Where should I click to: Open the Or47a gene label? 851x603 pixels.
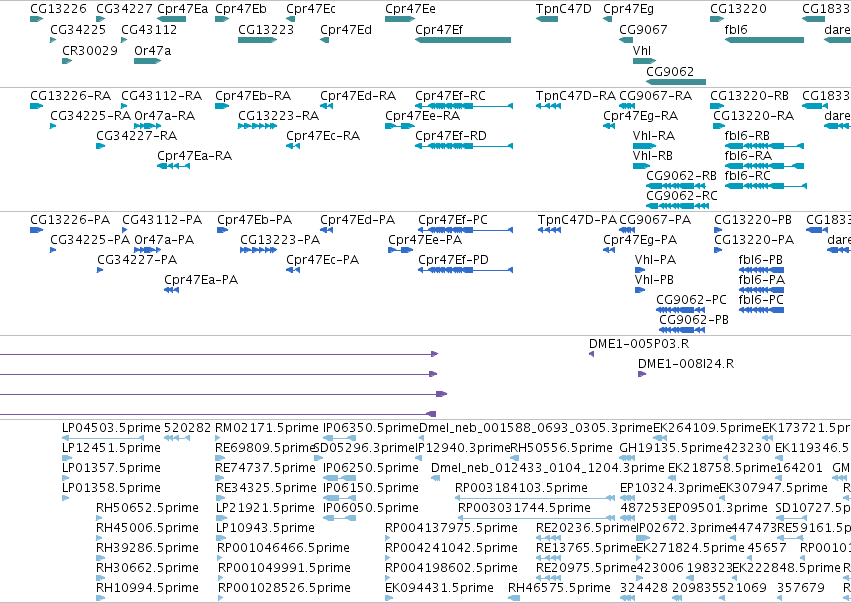coord(153,50)
